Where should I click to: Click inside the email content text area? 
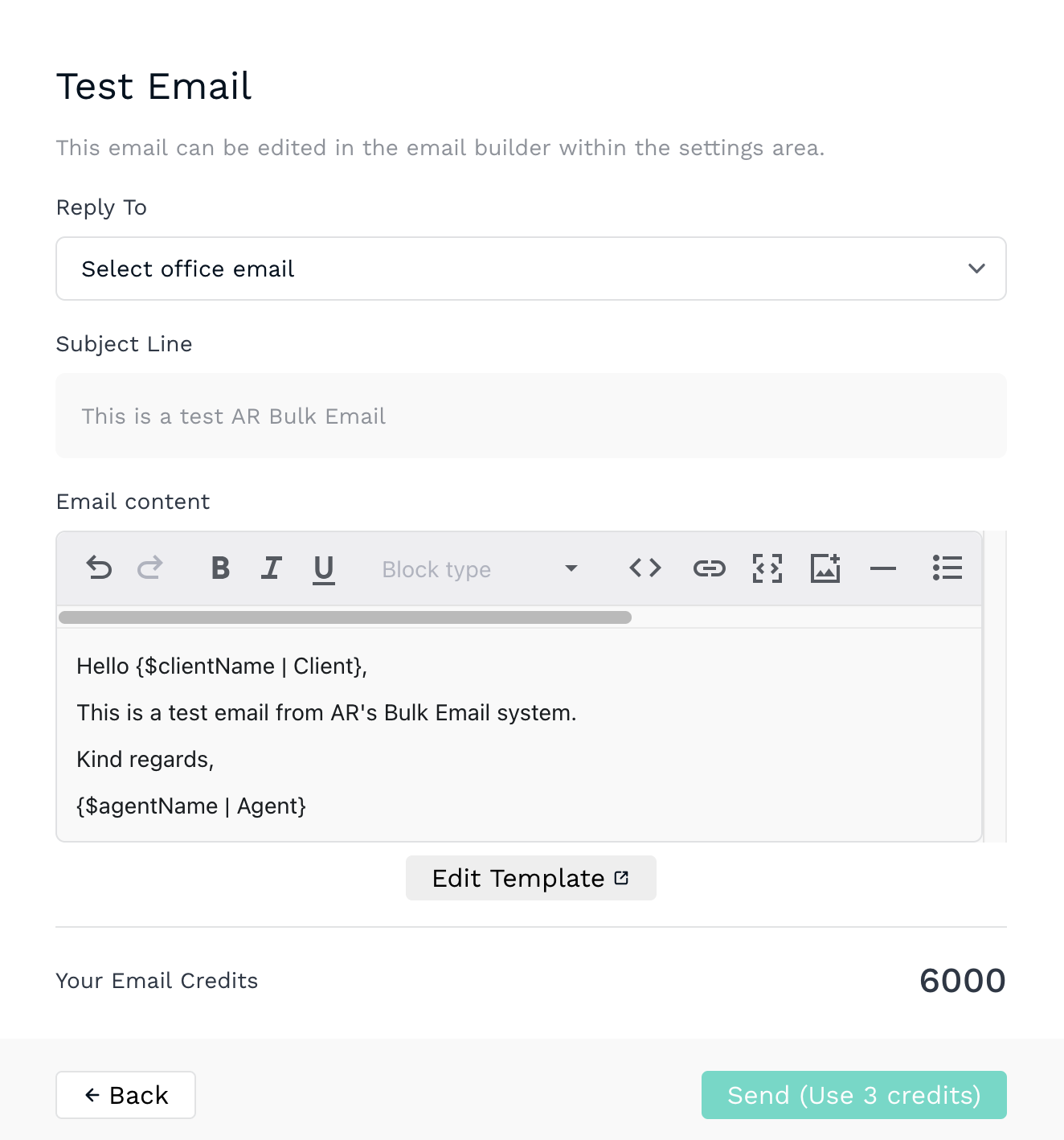pos(519,735)
